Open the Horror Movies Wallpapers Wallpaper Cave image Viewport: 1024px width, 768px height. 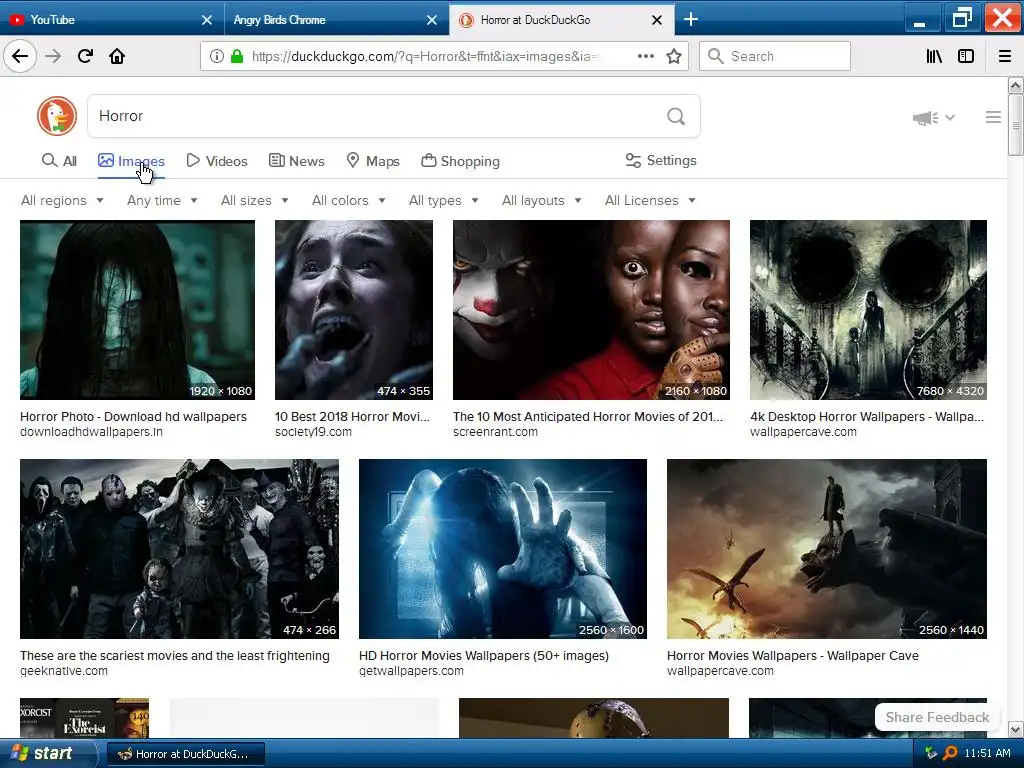click(x=827, y=549)
